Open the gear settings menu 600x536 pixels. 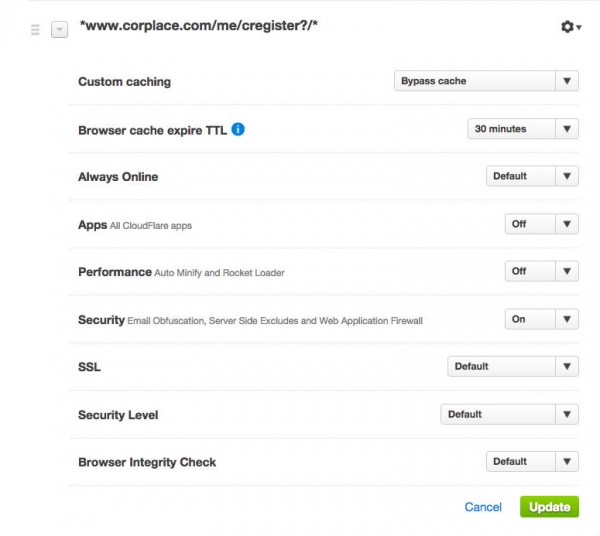click(571, 27)
